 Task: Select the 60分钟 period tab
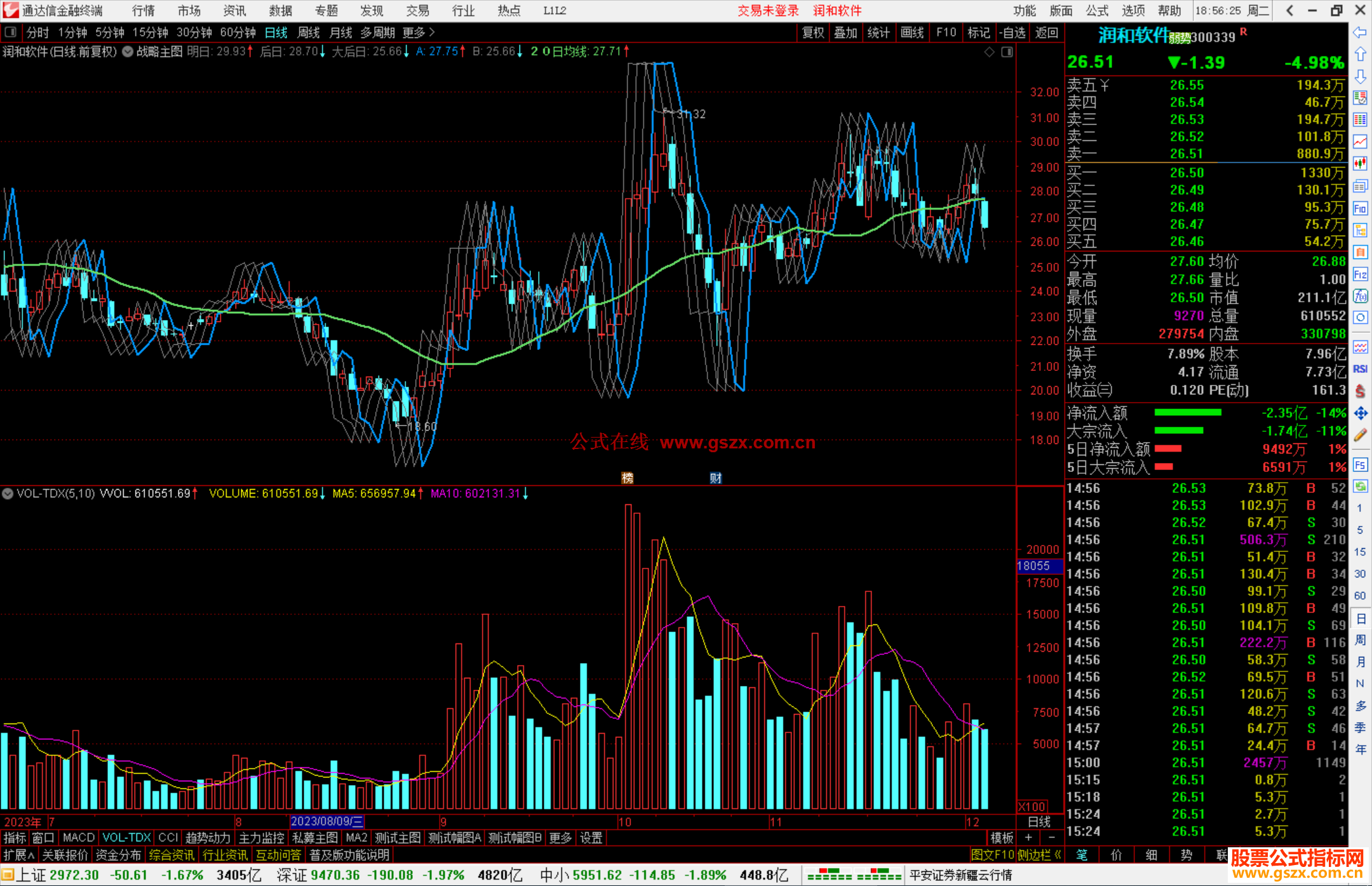click(x=238, y=32)
